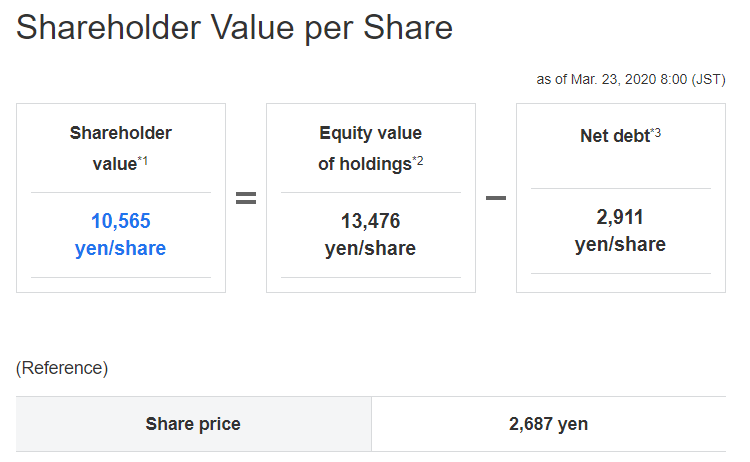The width and height of the screenshot is (750, 462).
Task: Click the minus sign before Net debt
Action: pos(496,198)
